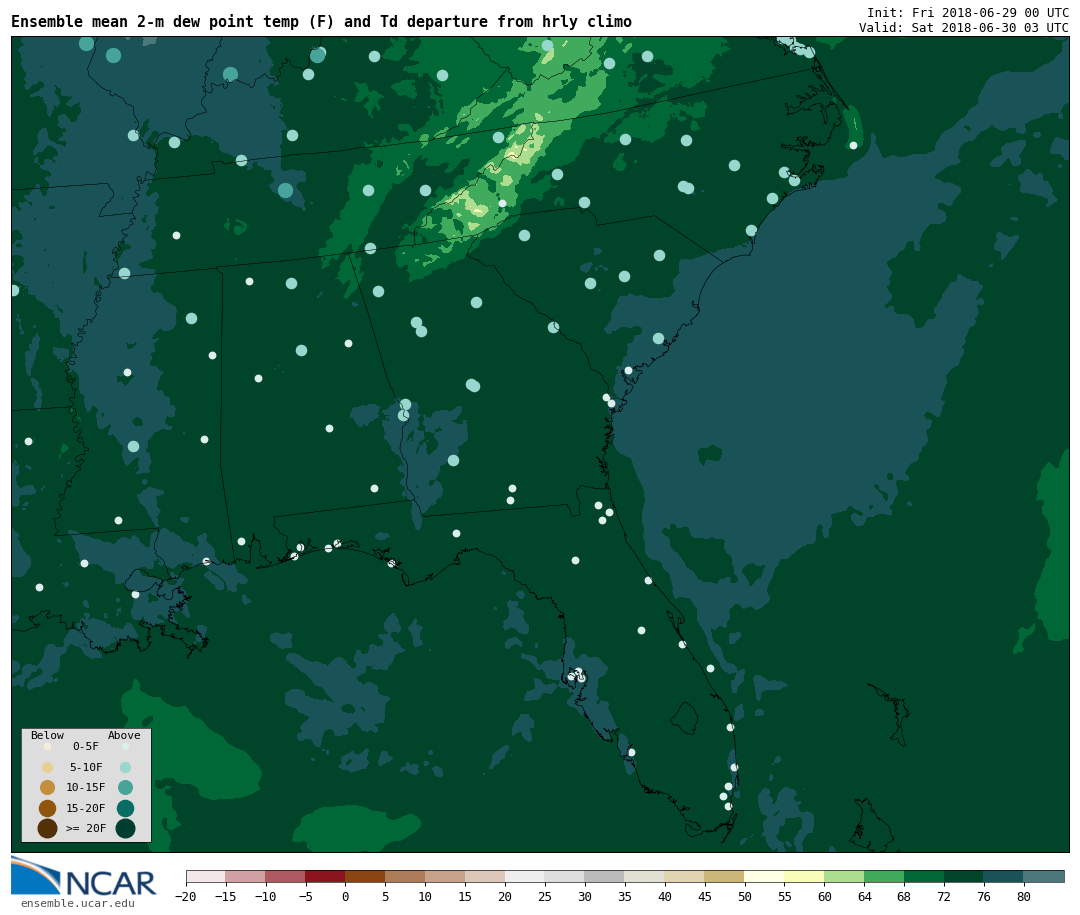The image size is (1080, 915).
Task: Select the -10 to -5 colorbar swatch
Action: 286,876
